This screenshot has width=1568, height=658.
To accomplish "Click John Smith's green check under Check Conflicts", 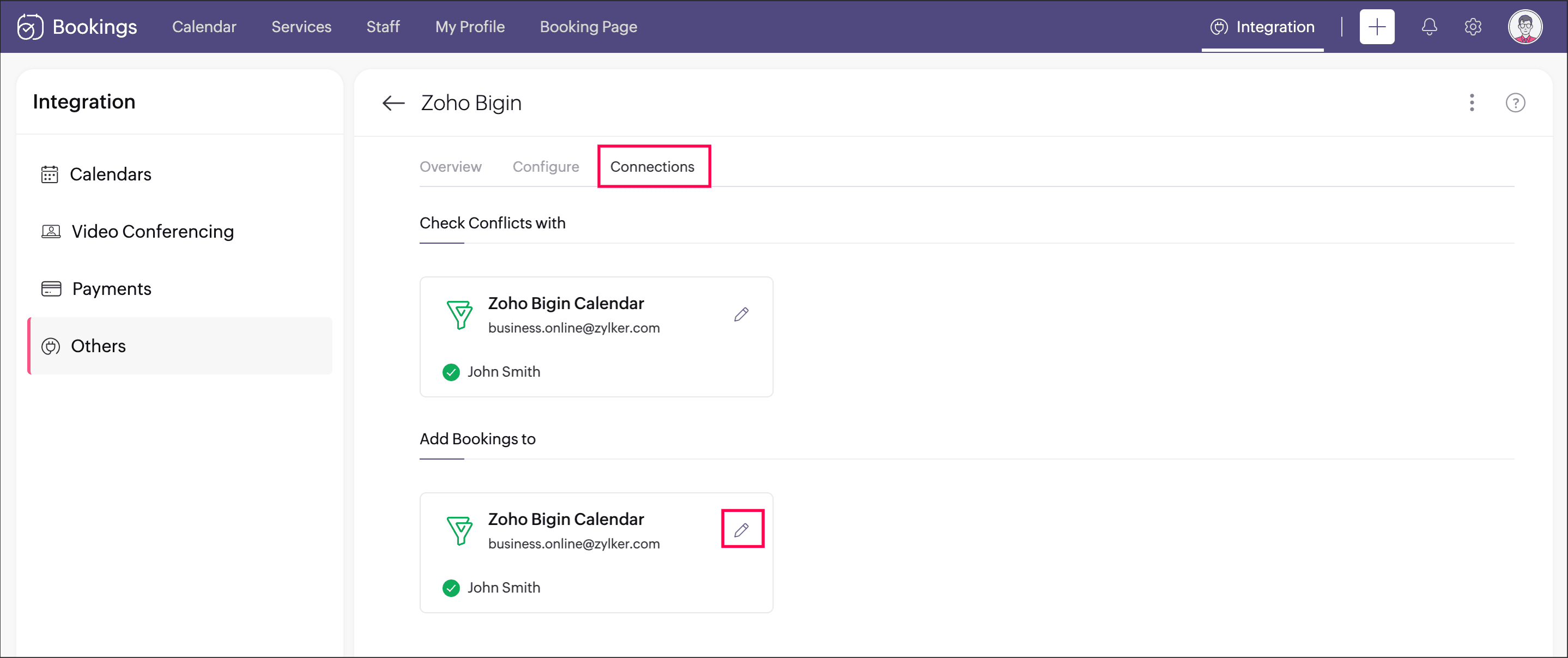I will (x=451, y=372).
